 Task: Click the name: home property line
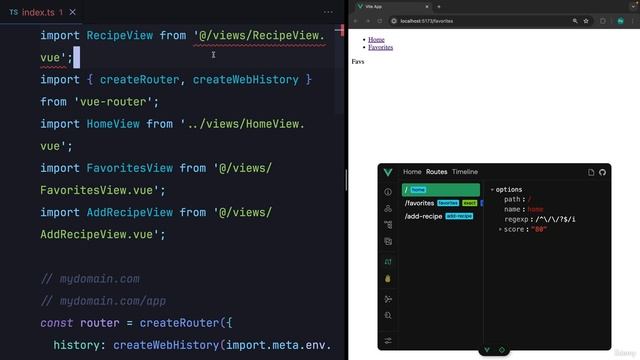coord(524,209)
